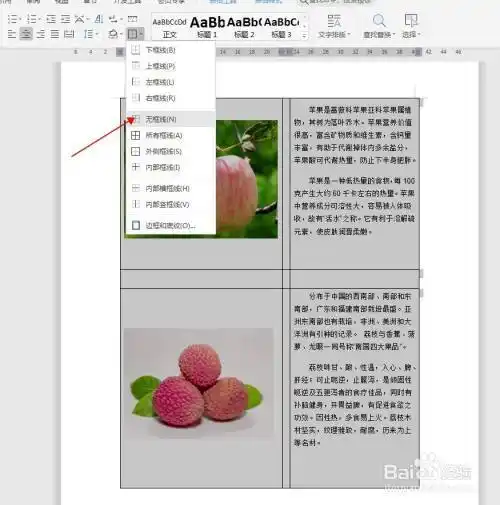Viewport: 500px width, 505px height.
Task: Open the bullet list dropdown arrow
Action: [x=20, y=19]
